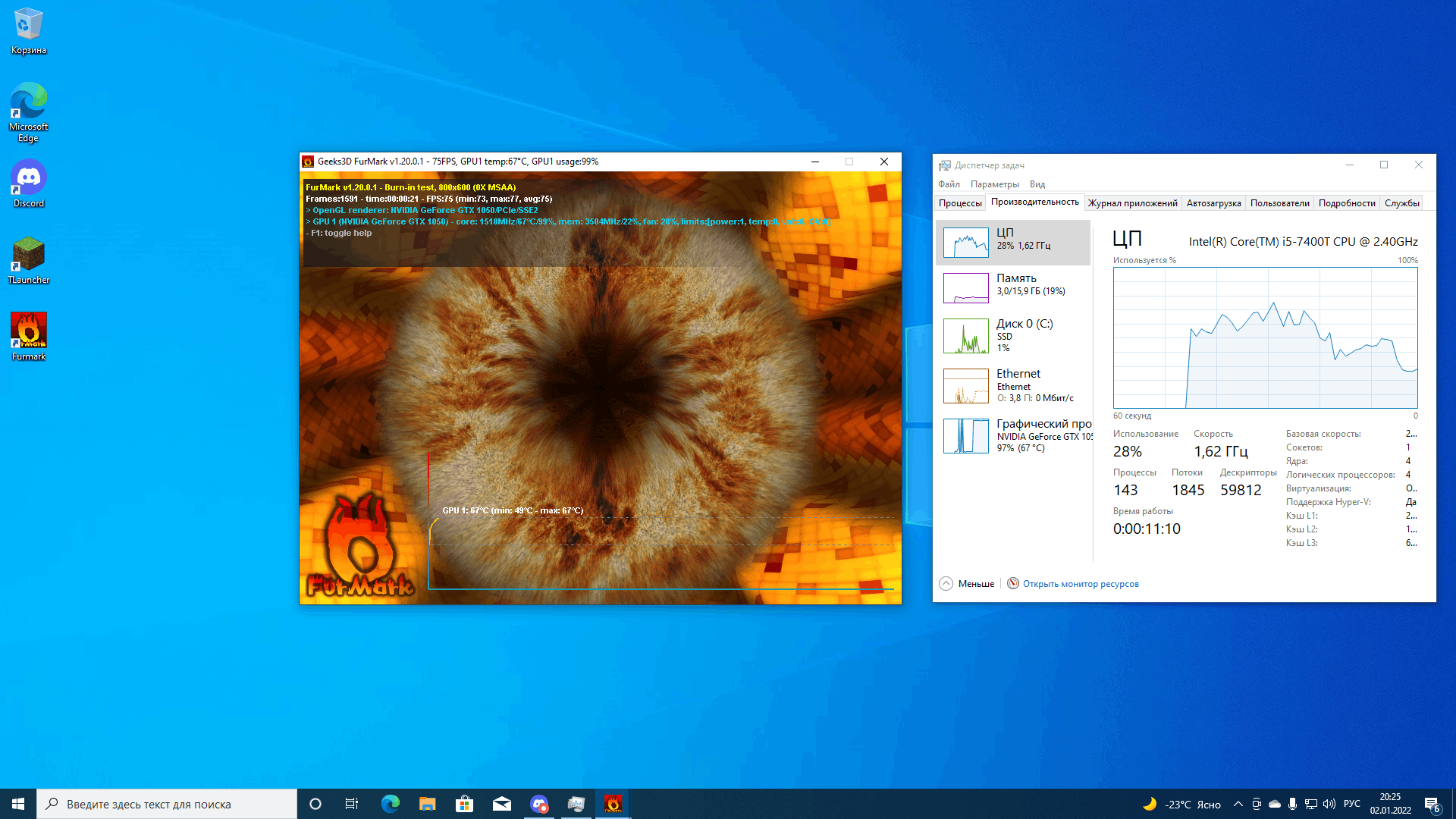Switch to Discord in the taskbar
This screenshot has width=1456, height=819.
pyautogui.click(x=539, y=804)
